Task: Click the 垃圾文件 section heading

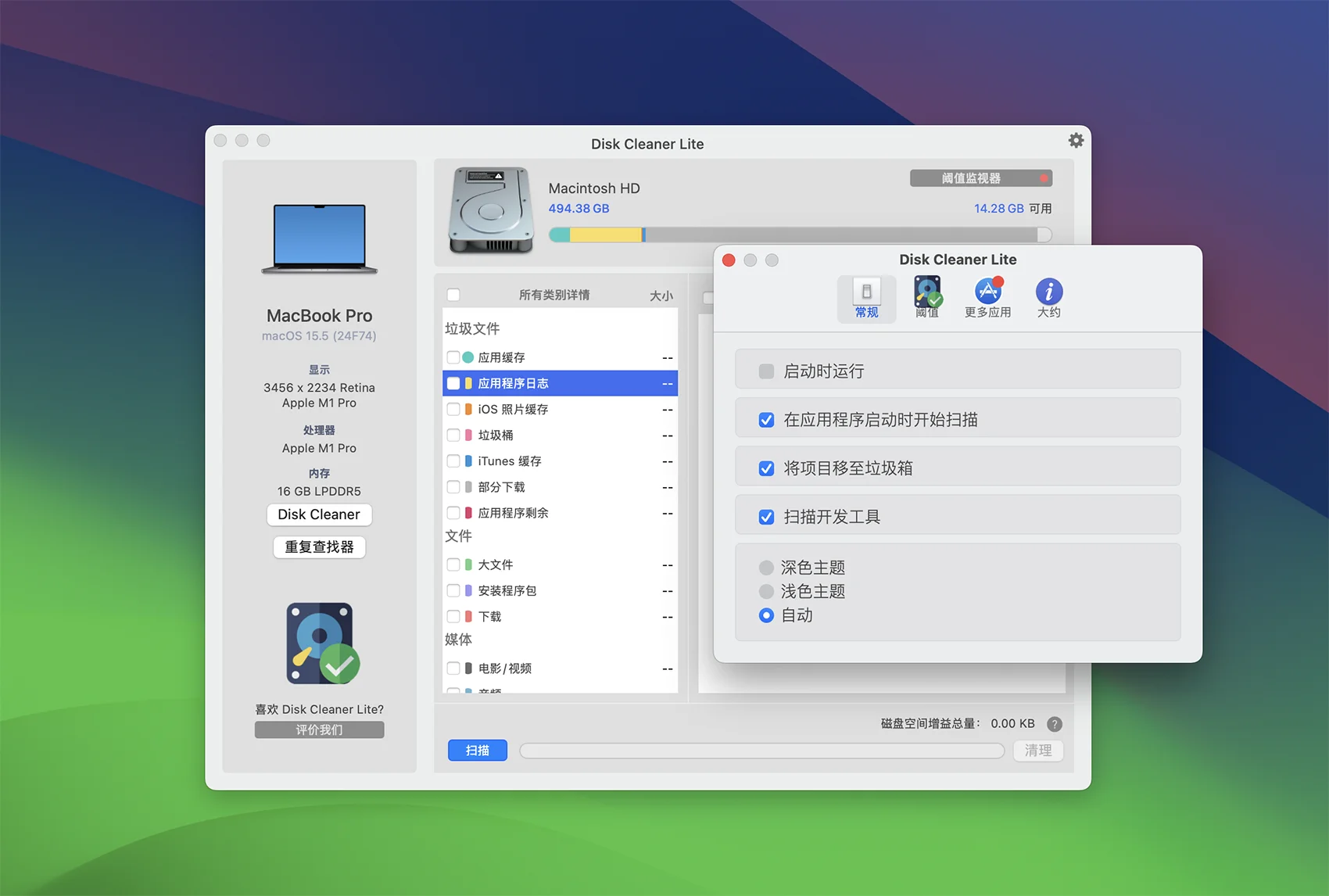Action: click(x=472, y=328)
